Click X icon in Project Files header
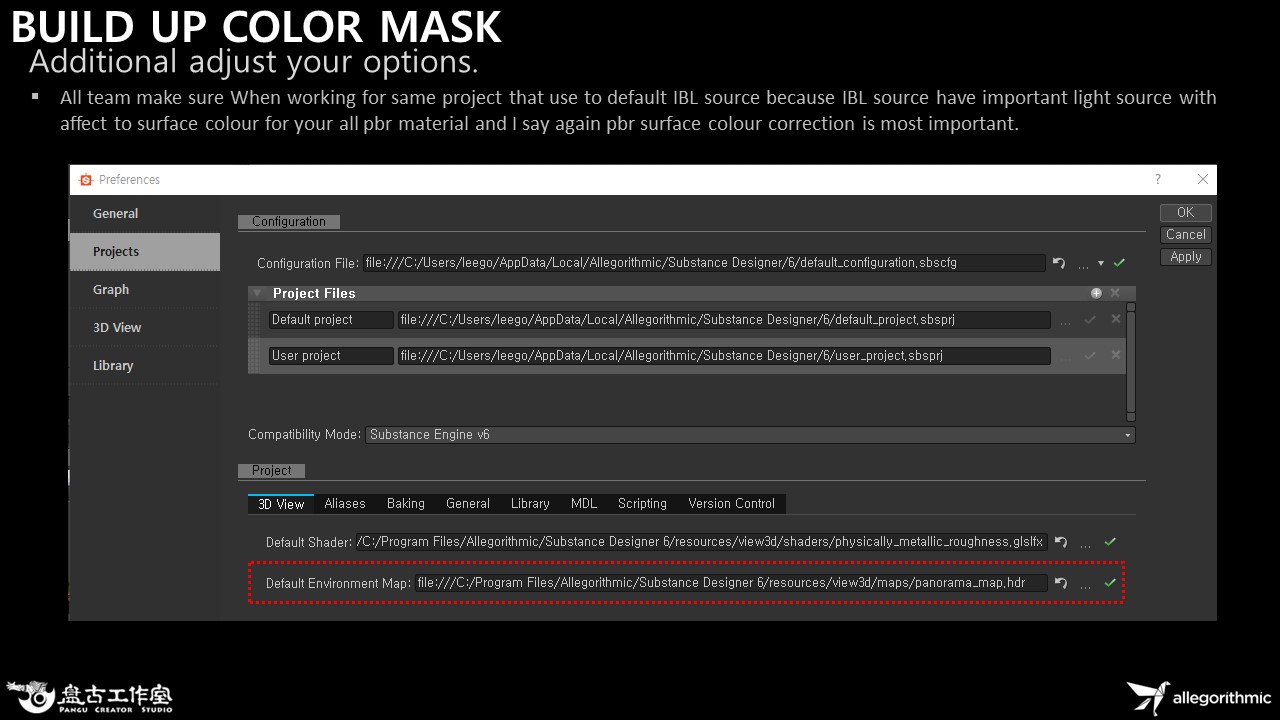The width and height of the screenshot is (1280, 720). pyautogui.click(x=1115, y=293)
